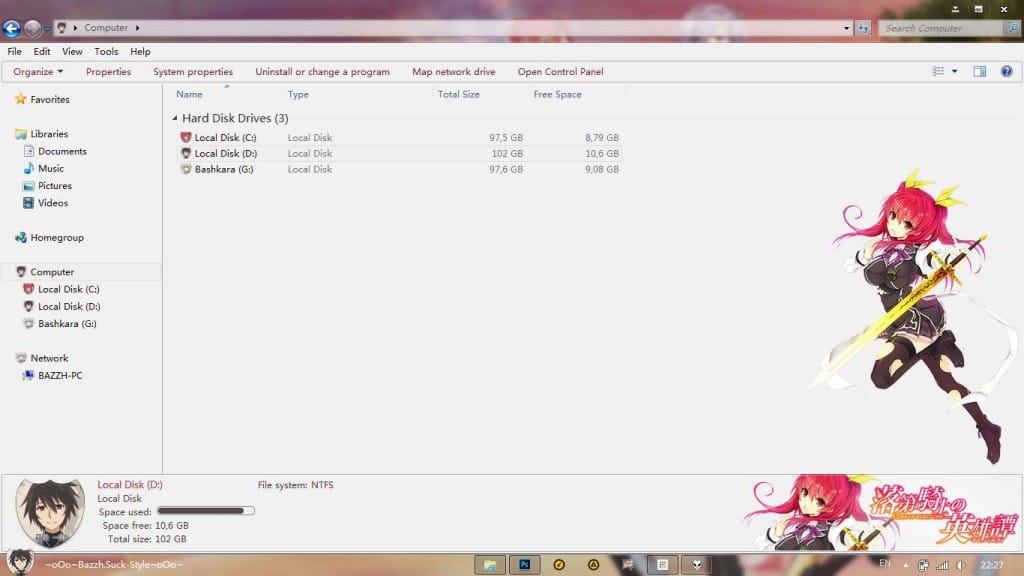Viewport: 1024px width, 576px height.
Task: Click the blue Help question-mark icon
Action: click(1005, 71)
